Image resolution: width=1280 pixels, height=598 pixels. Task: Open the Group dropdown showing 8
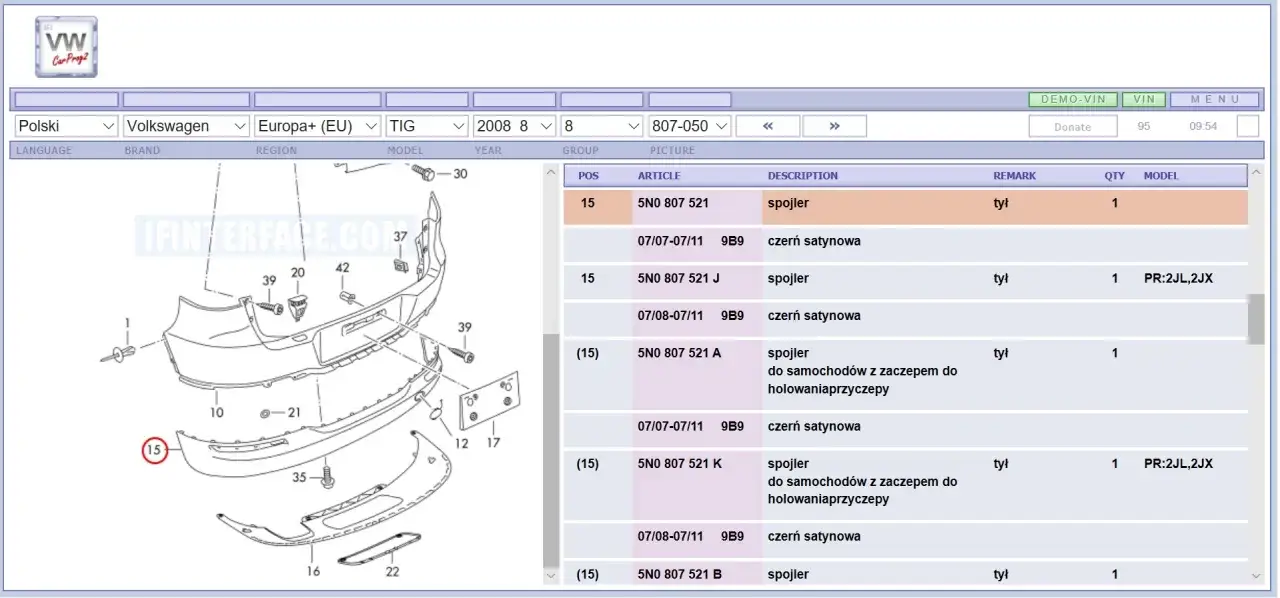pyautogui.click(x=601, y=126)
